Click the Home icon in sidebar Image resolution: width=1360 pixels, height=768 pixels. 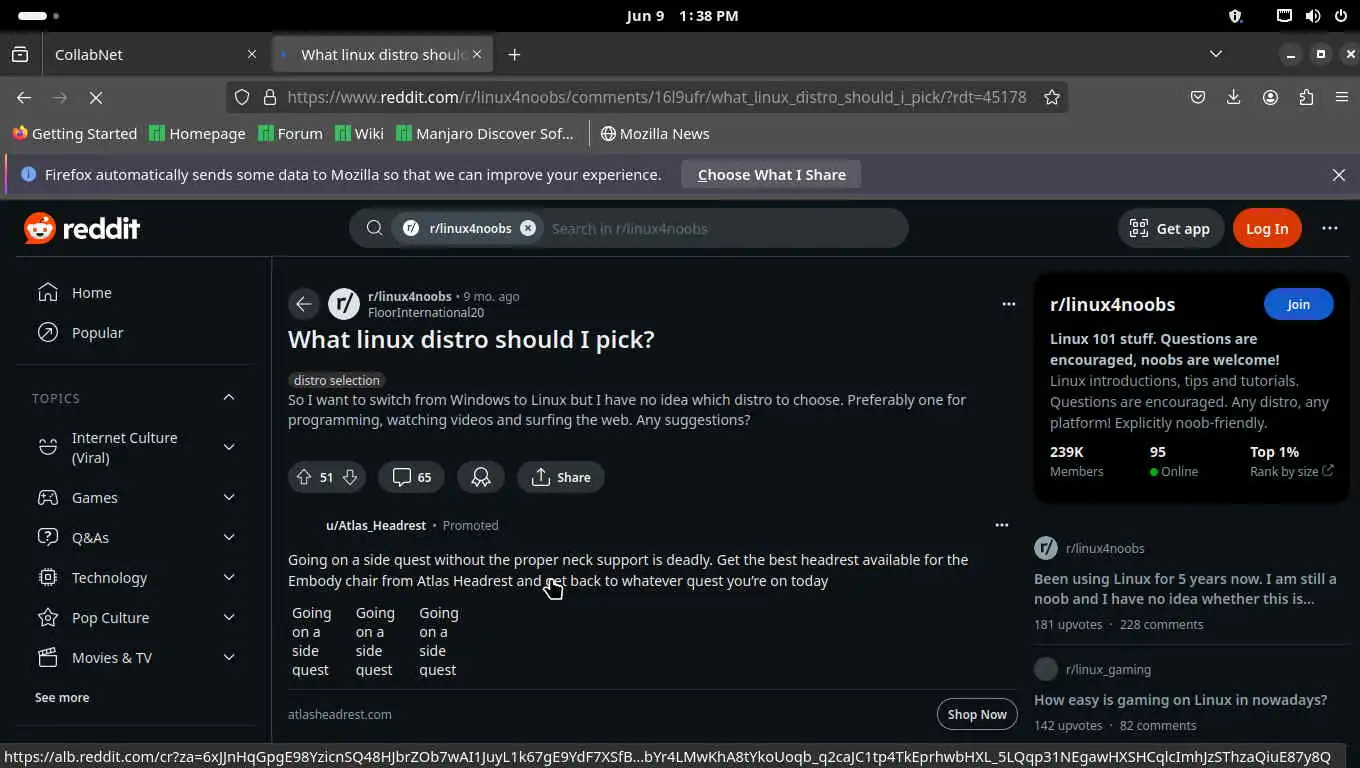[47, 292]
